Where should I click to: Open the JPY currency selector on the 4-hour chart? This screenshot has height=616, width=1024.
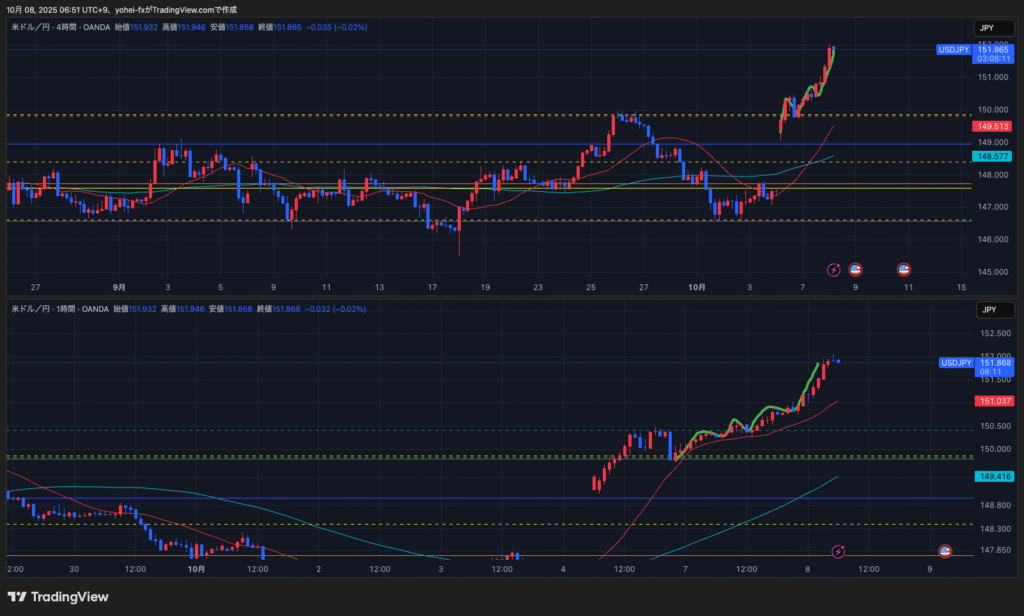[986, 28]
